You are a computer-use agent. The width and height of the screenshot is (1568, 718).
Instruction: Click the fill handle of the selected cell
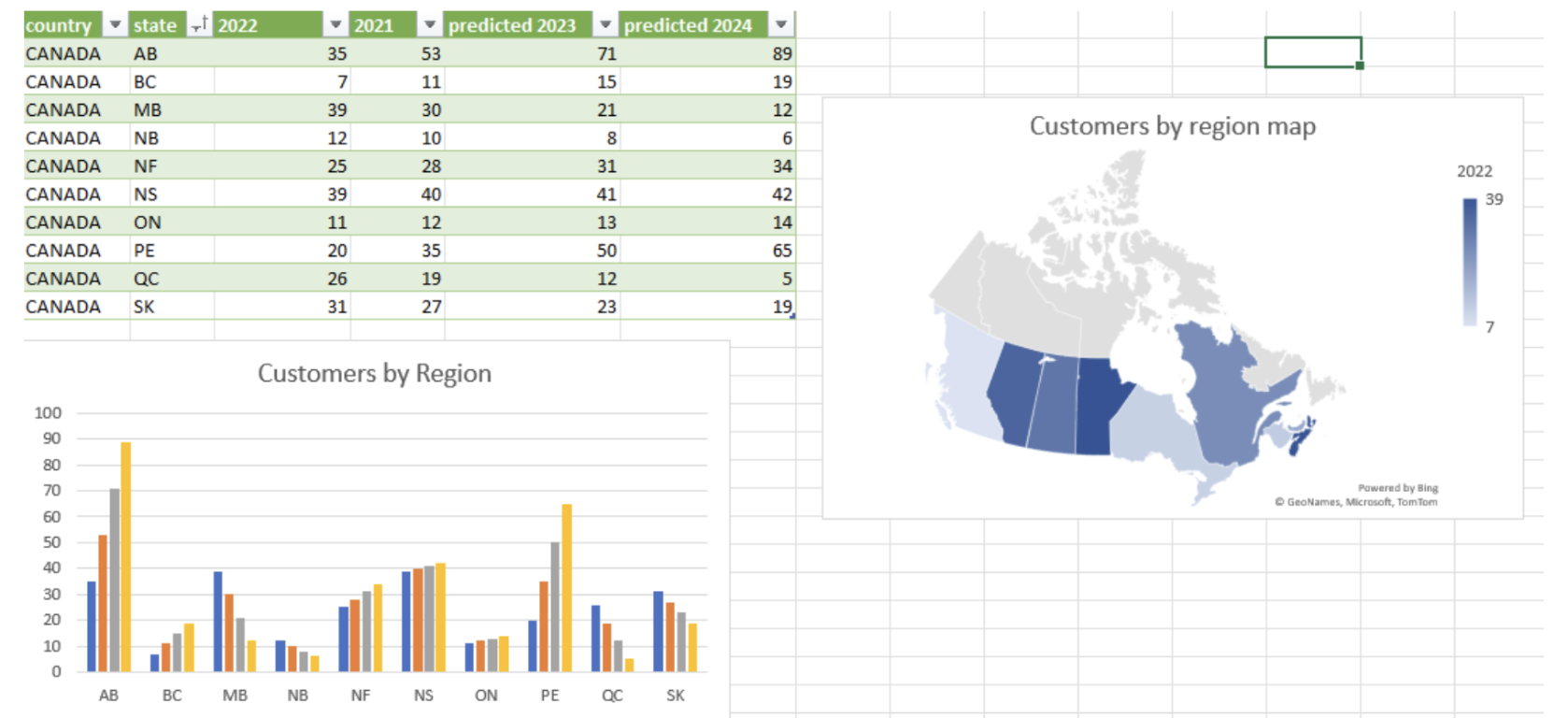tap(1360, 65)
